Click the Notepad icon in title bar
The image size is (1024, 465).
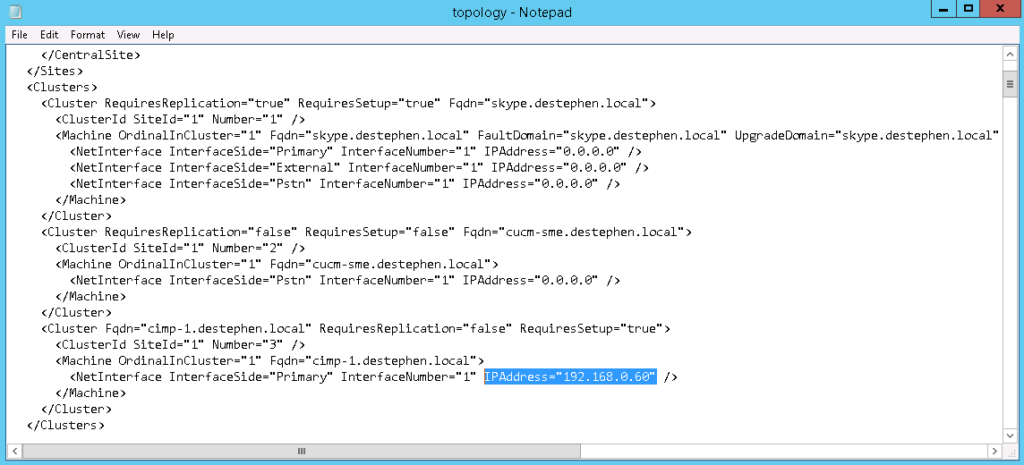pyautogui.click(x=15, y=11)
